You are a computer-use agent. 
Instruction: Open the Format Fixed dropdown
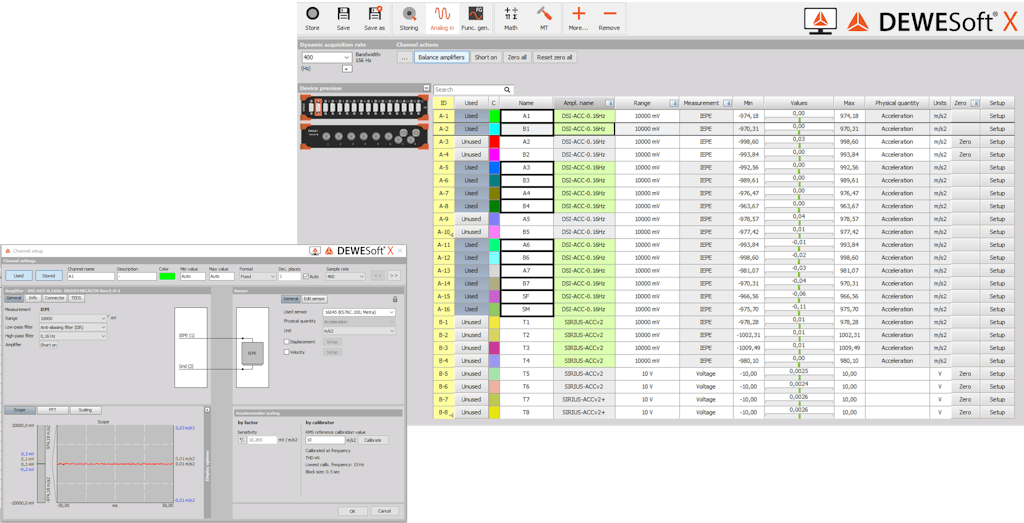(257, 276)
